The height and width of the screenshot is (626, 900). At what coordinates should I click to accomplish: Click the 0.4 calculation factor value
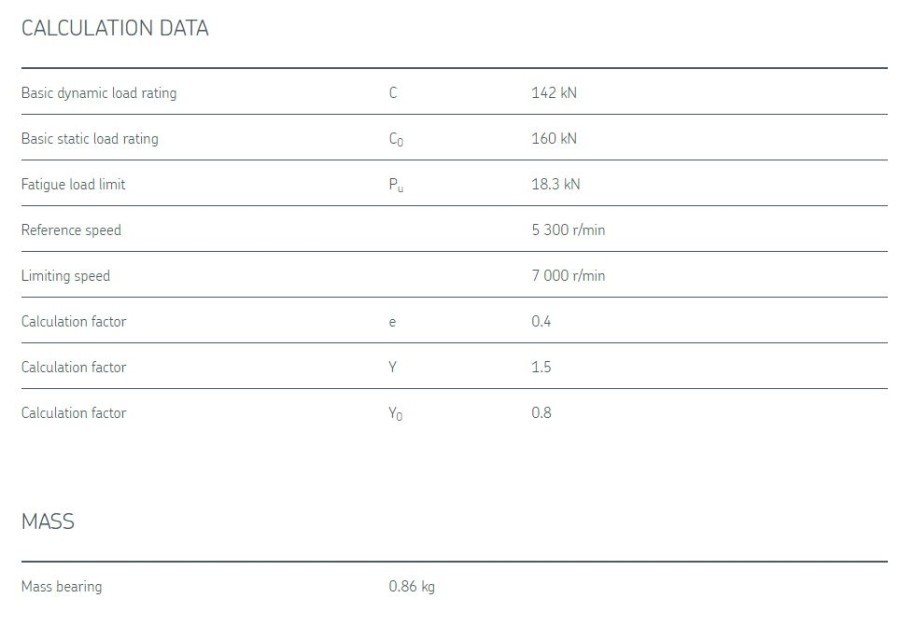(x=541, y=321)
